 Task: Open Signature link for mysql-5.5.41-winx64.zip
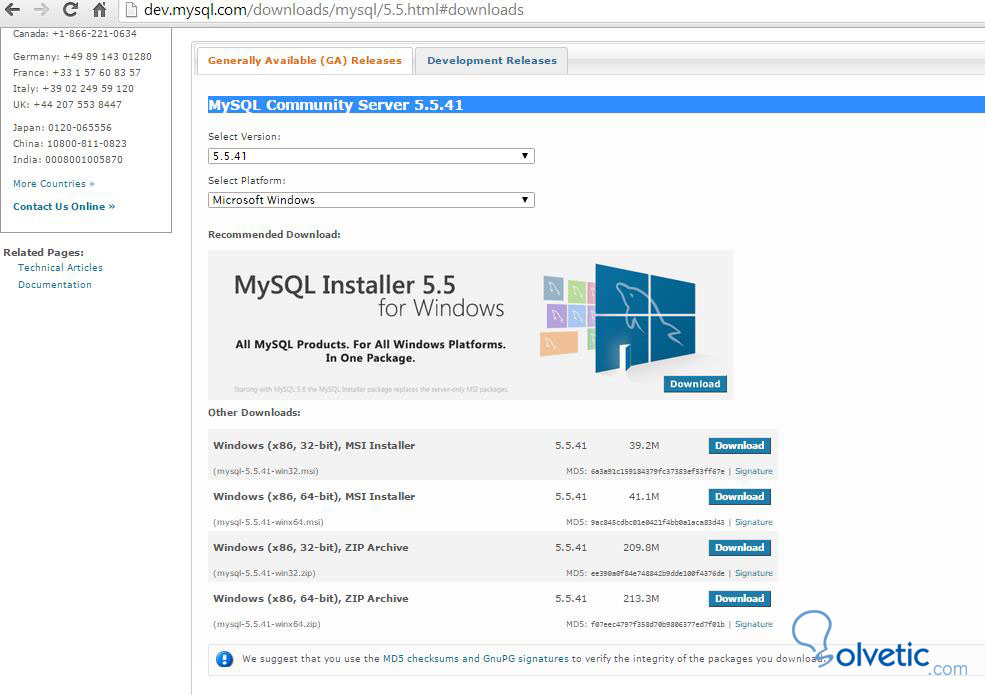coord(754,624)
